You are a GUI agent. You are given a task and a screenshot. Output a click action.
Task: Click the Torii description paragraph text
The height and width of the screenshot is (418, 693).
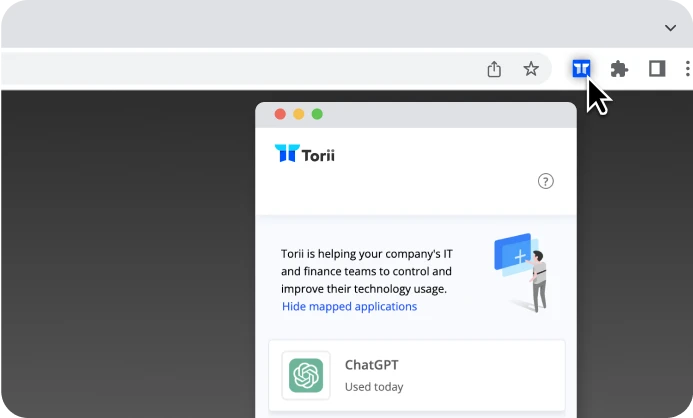367,271
